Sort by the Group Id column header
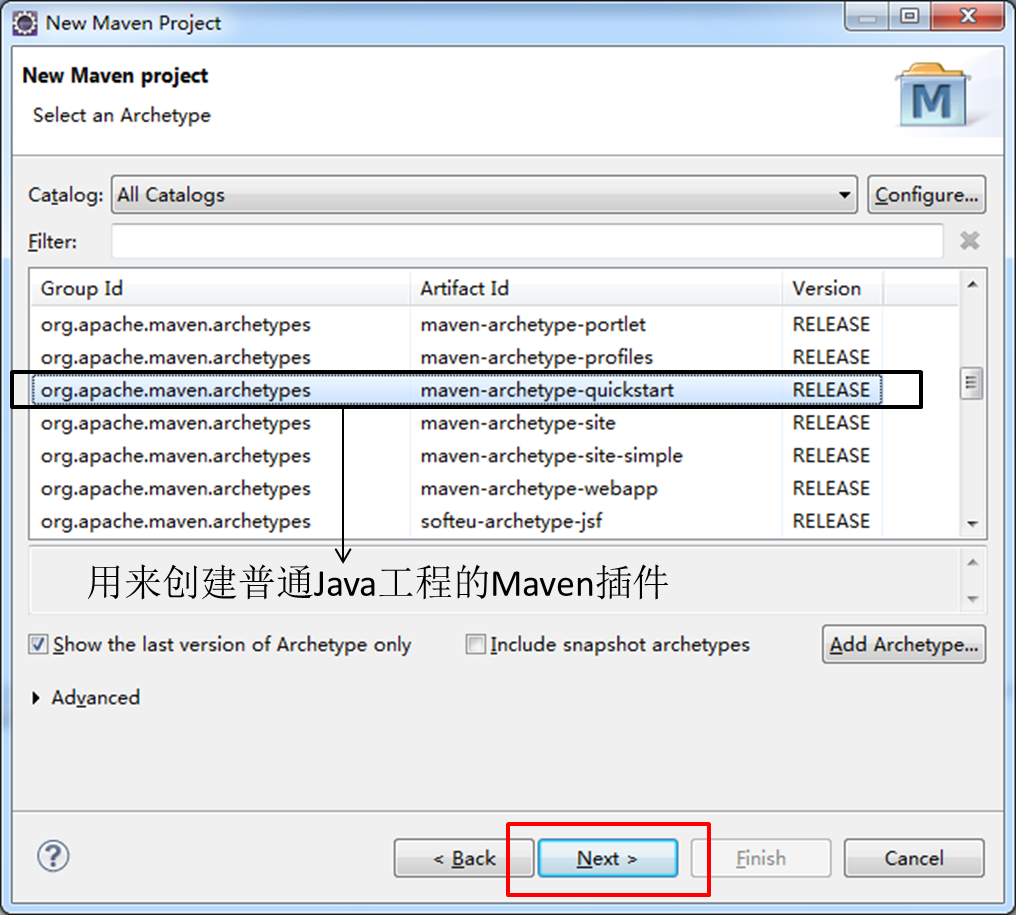This screenshot has height=915, width=1016. [220, 288]
